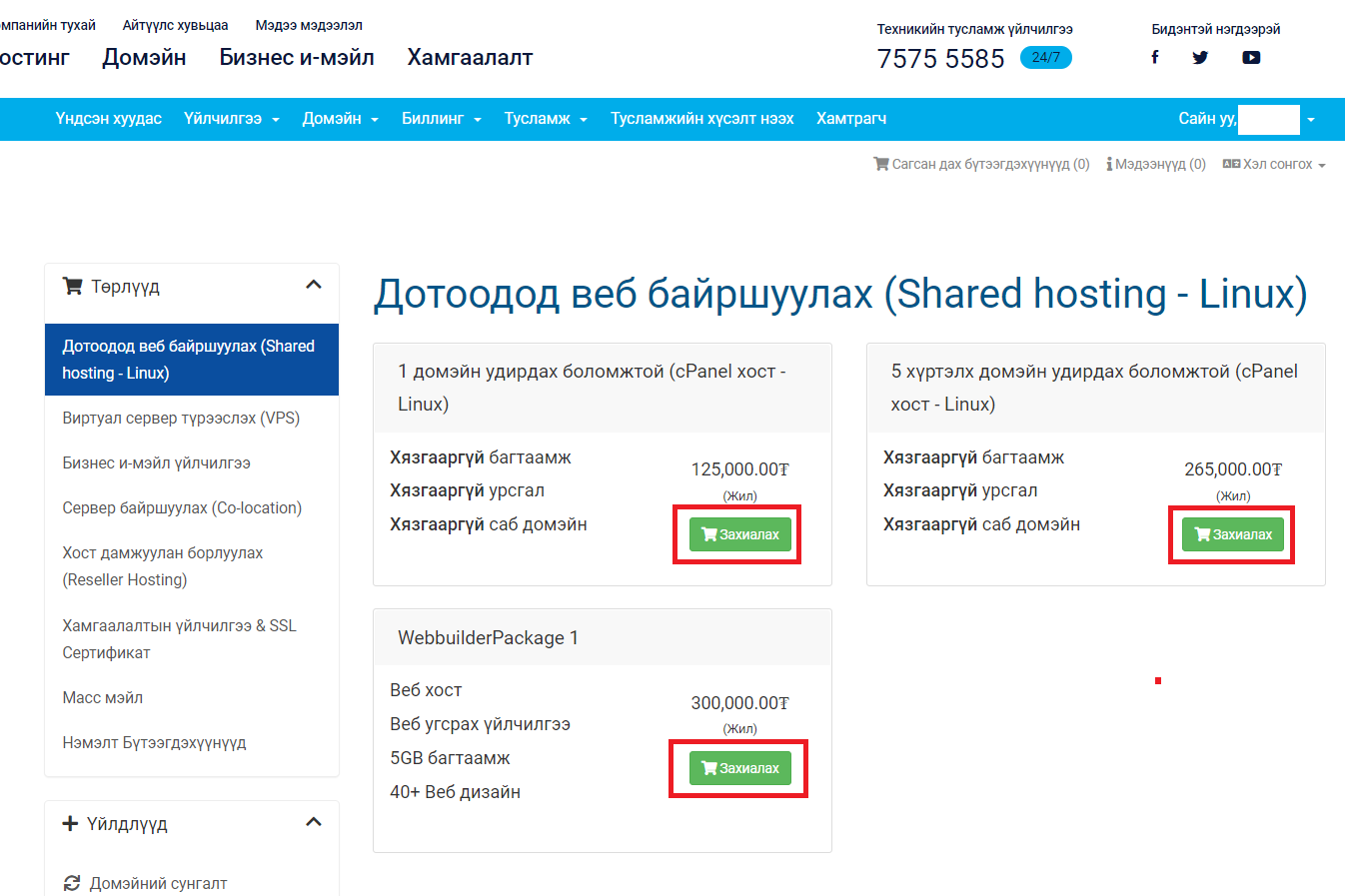Open Мэдээ мэдээлэл top link
This screenshot has width=1345, height=896.
(309, 25)
